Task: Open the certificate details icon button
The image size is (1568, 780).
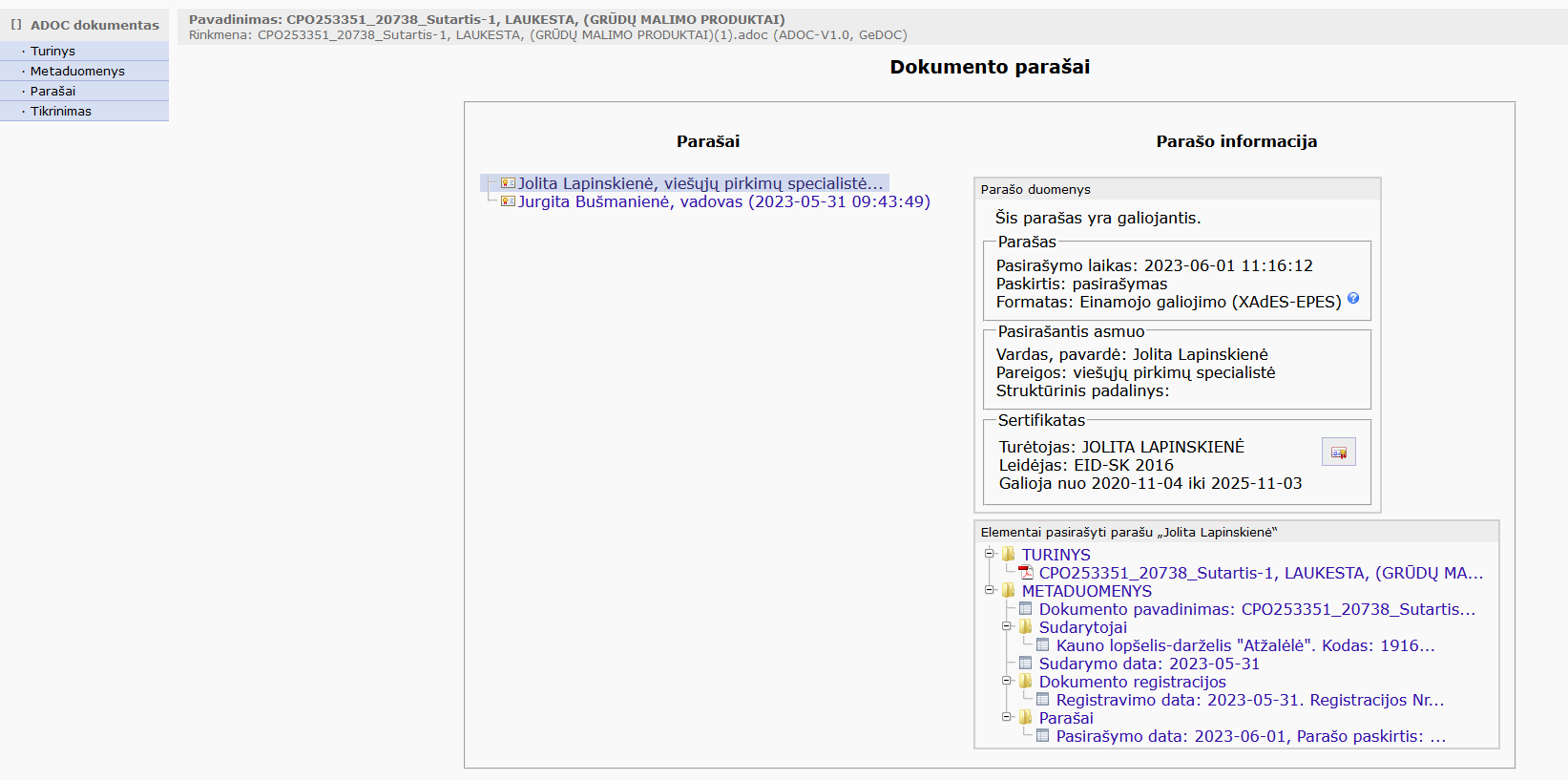Action: tap(1338, 452)
